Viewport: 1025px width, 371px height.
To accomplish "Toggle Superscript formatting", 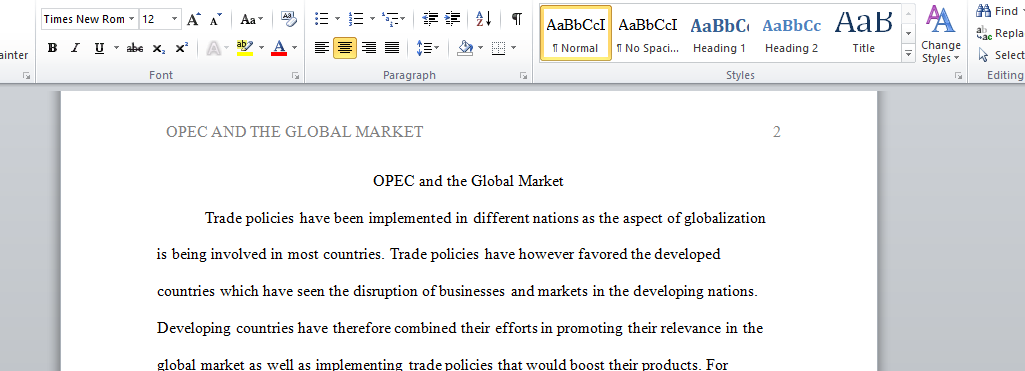I will click(x=182, y=48).
